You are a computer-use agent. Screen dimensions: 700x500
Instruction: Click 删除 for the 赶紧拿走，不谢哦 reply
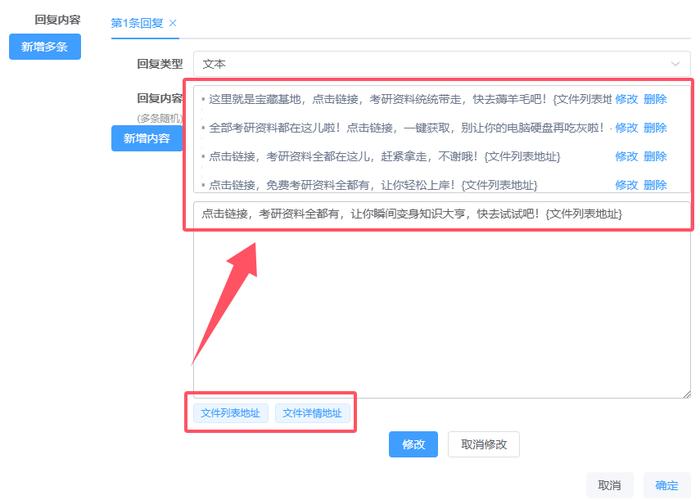click(x=655, y=156)
